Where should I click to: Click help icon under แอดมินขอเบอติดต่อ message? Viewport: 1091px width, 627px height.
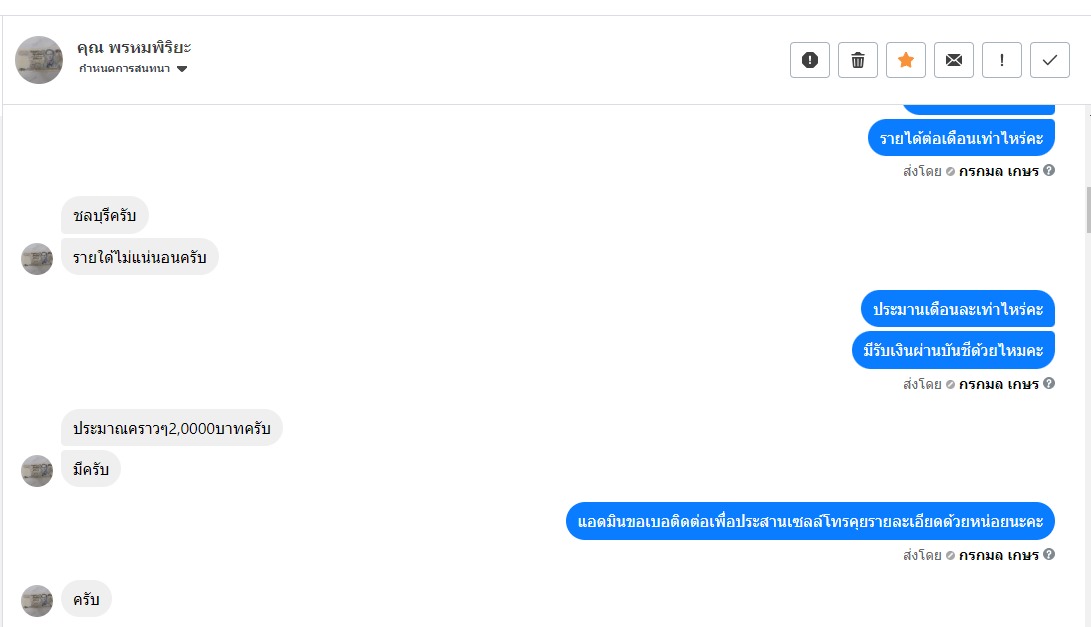point(1049,555)
